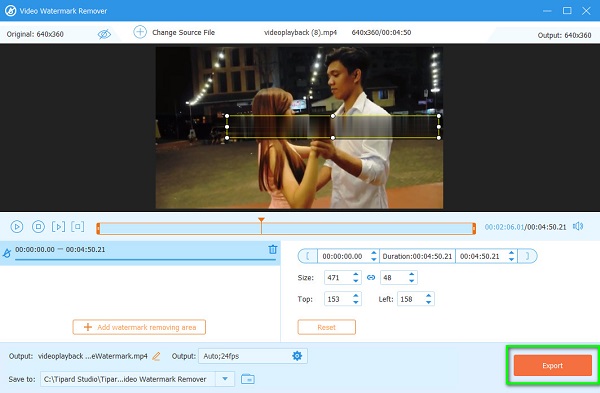Open the save folder icon
The width and height of the screenshot is (600, 393).
point(248,379)
